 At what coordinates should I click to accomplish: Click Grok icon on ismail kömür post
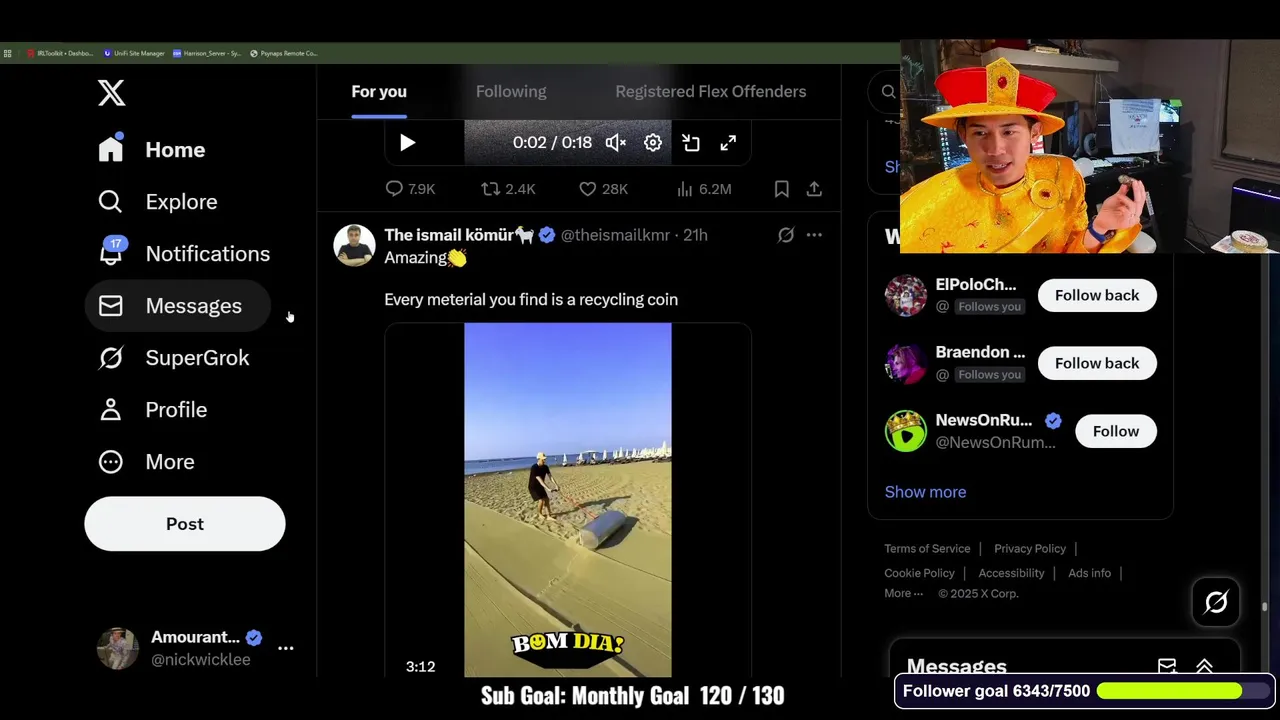(786, 235)
